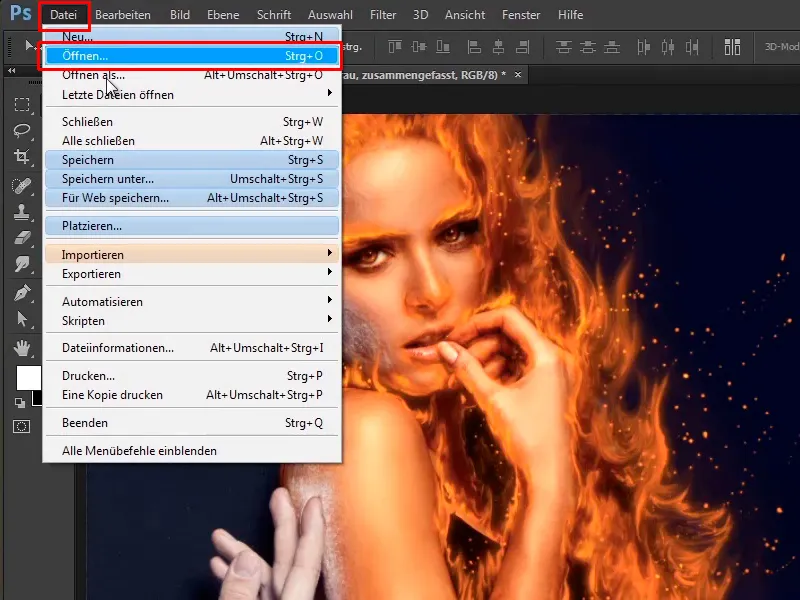Align vertical centers in options bar
The height and width of the screenshot is (600, 800).
419,47
